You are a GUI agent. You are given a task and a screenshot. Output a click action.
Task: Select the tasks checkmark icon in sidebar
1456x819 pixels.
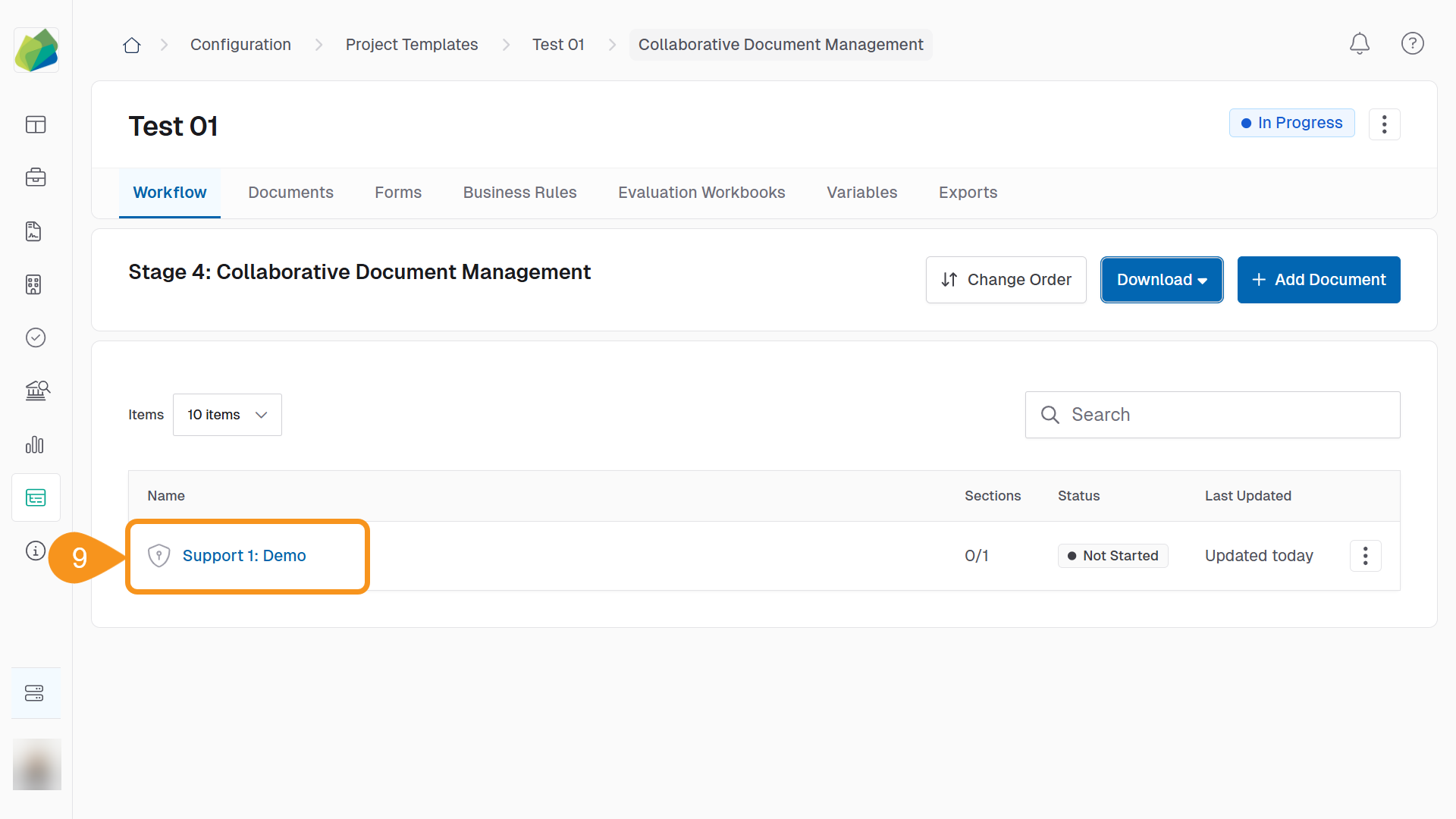(36, 338)
